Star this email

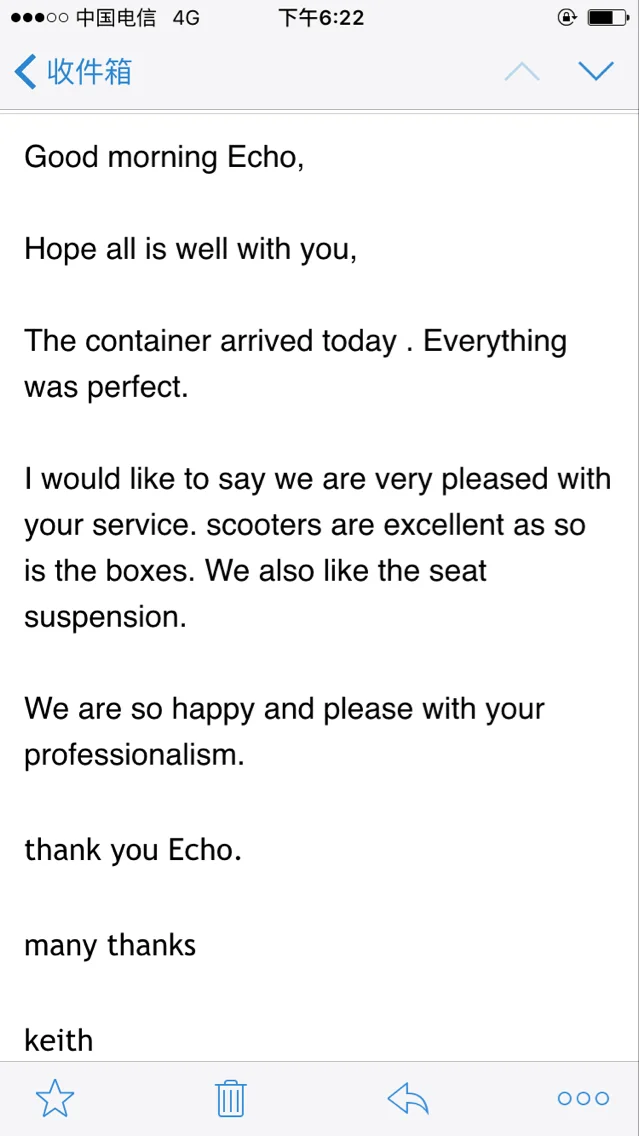click(55, 1098)
